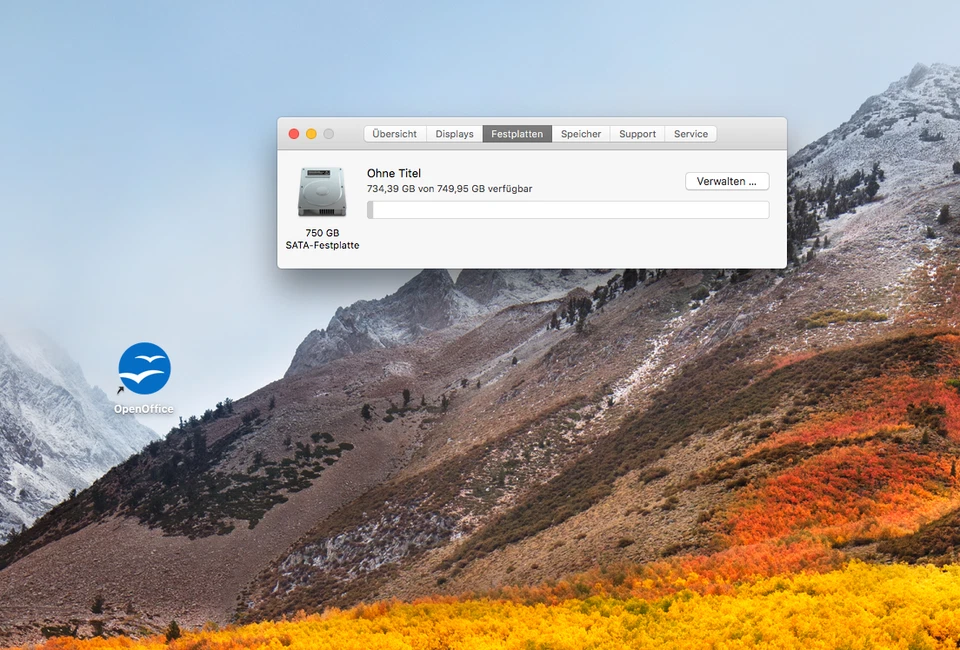Screen dimensions: 960x650
Task: Click the storage usage bar
Action: pos(568,210)
